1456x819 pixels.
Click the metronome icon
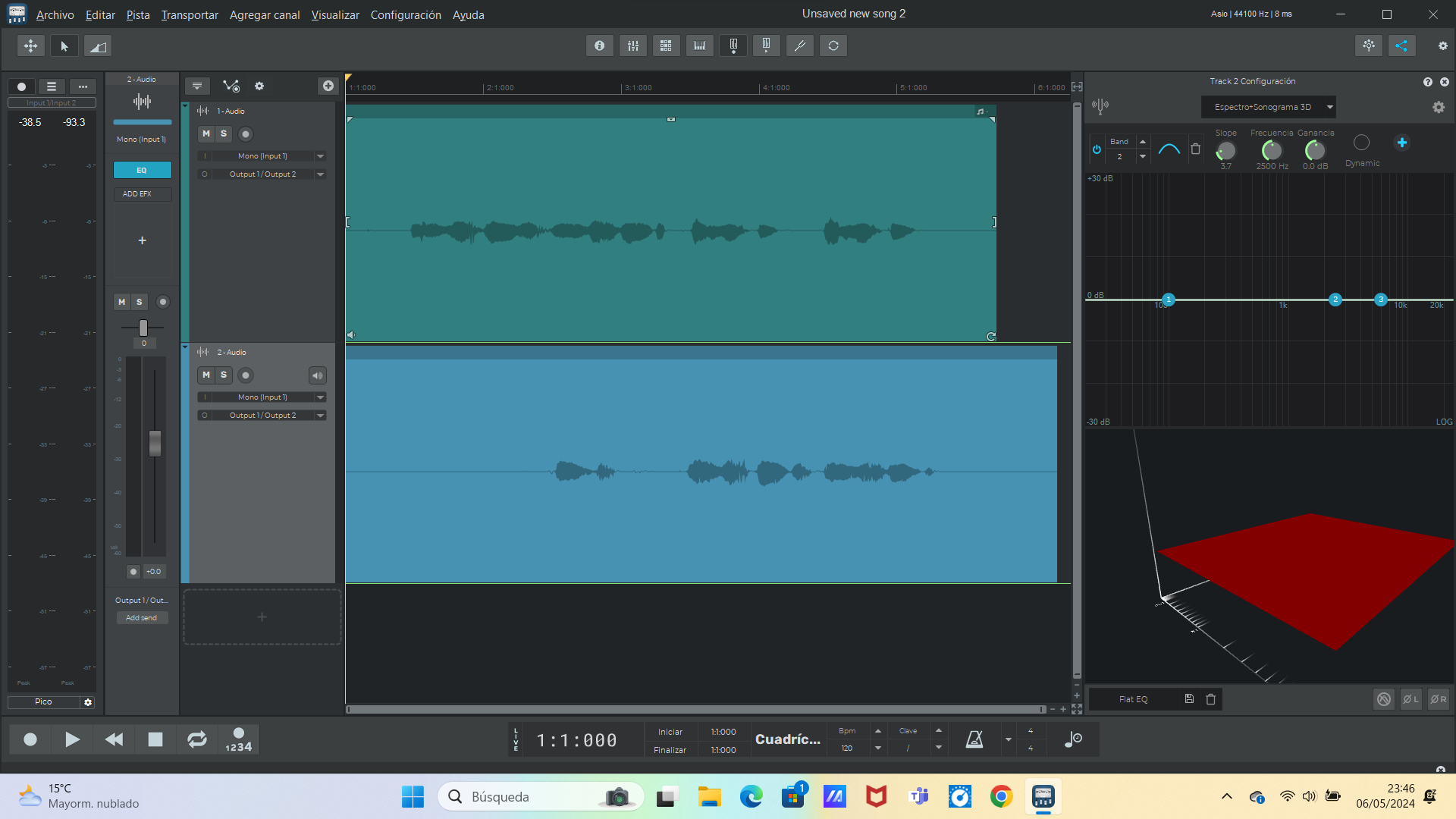point(974,739)
